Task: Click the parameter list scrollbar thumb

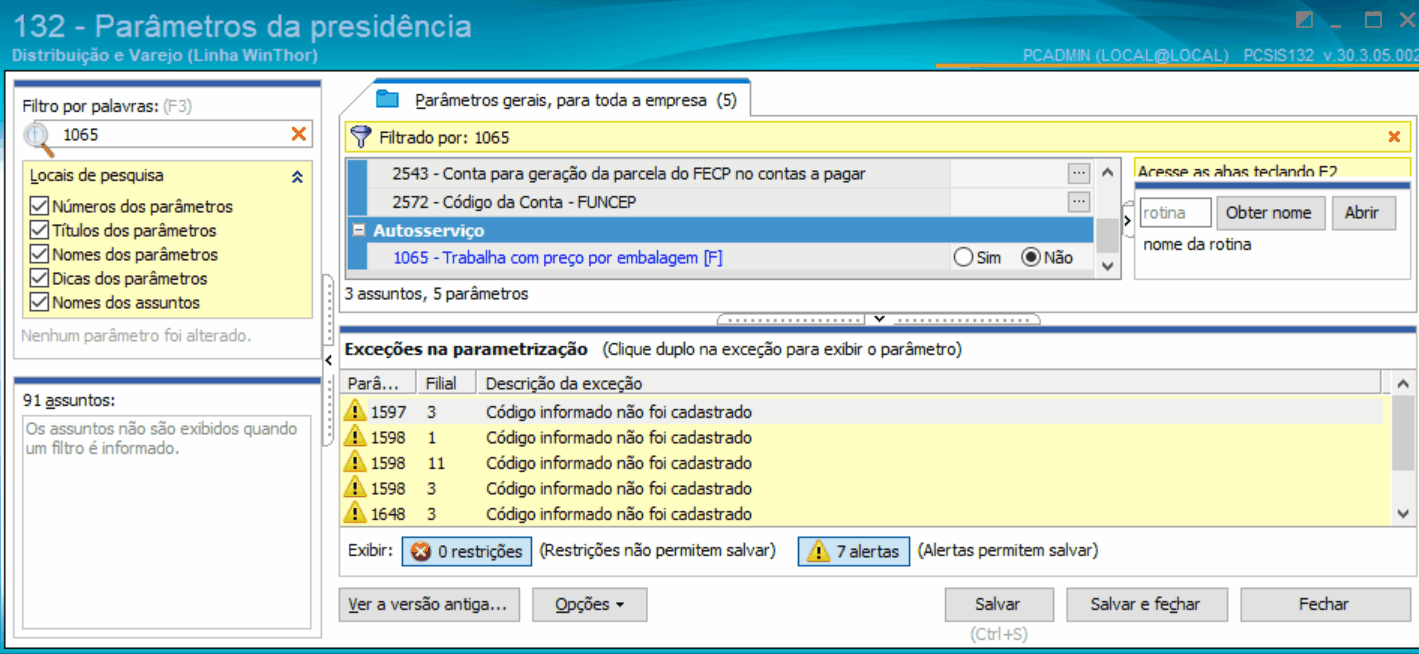Action: pos(1106,236)
